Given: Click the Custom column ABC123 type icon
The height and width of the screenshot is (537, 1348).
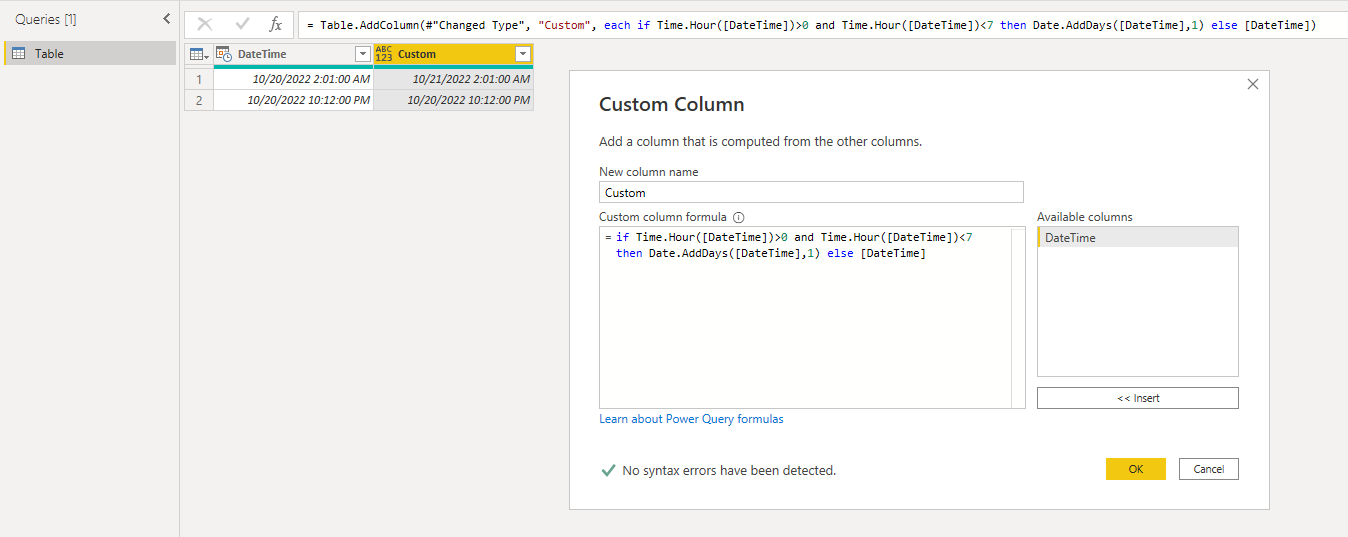Looking at the screenshot, I should (x=384, y=54).
